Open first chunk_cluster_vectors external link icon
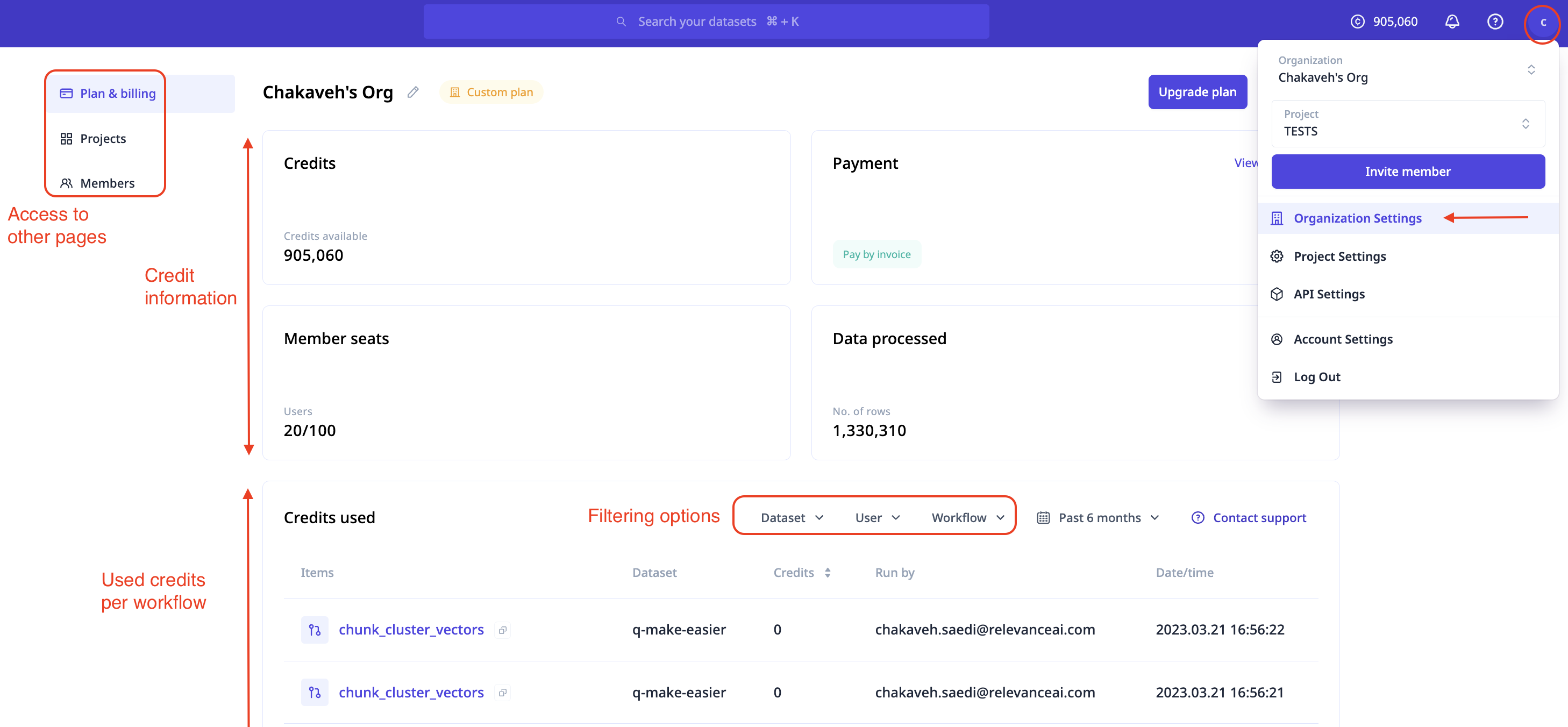Viewport: 1568px width, 727px height. pyautogui.click(x=503, y=630)
